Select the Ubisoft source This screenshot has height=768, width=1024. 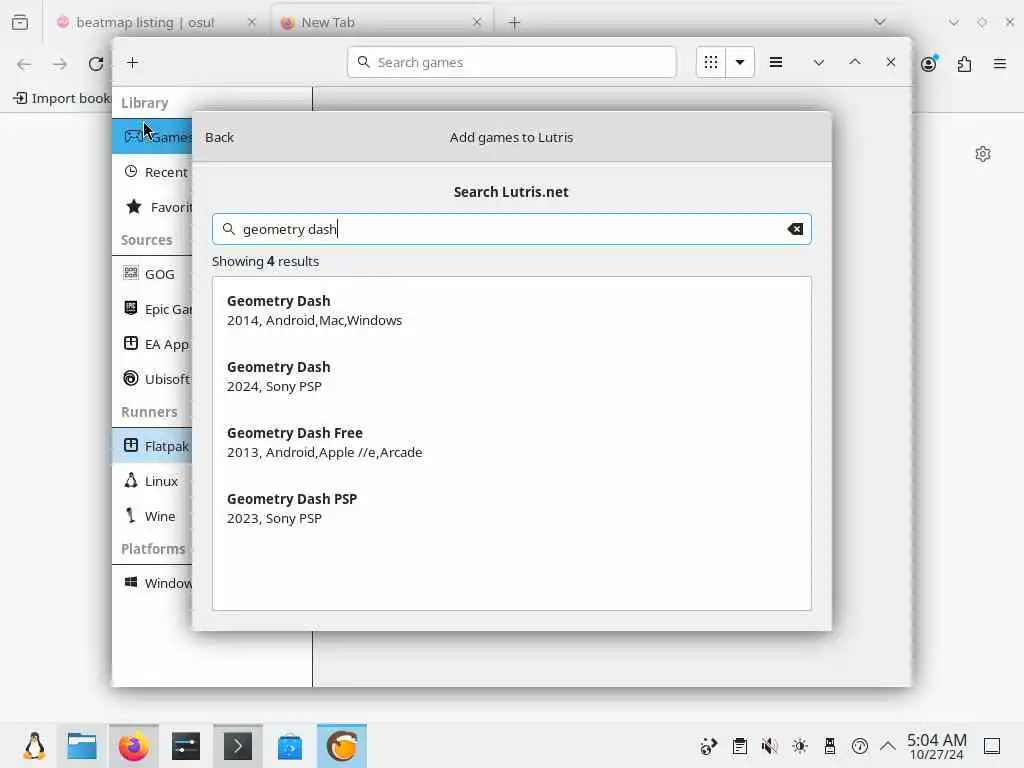152,379
